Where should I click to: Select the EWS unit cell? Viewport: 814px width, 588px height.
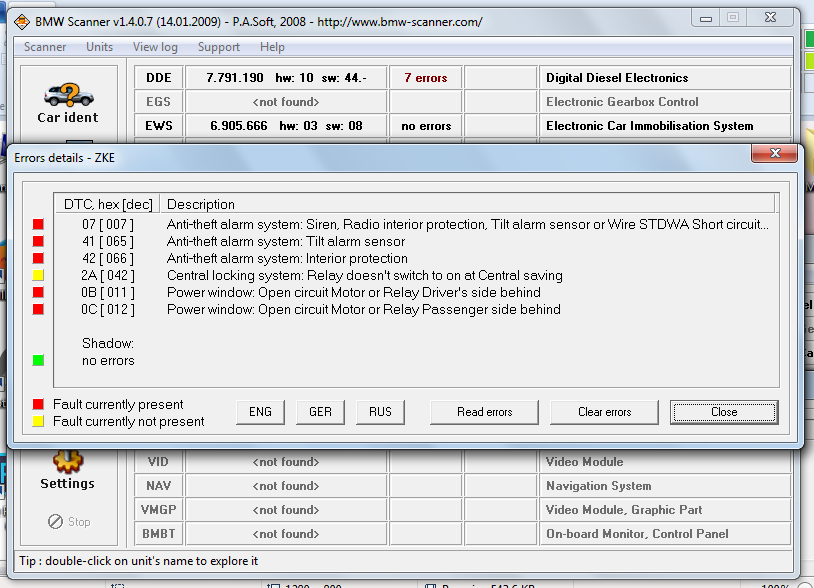click(159, 126)
